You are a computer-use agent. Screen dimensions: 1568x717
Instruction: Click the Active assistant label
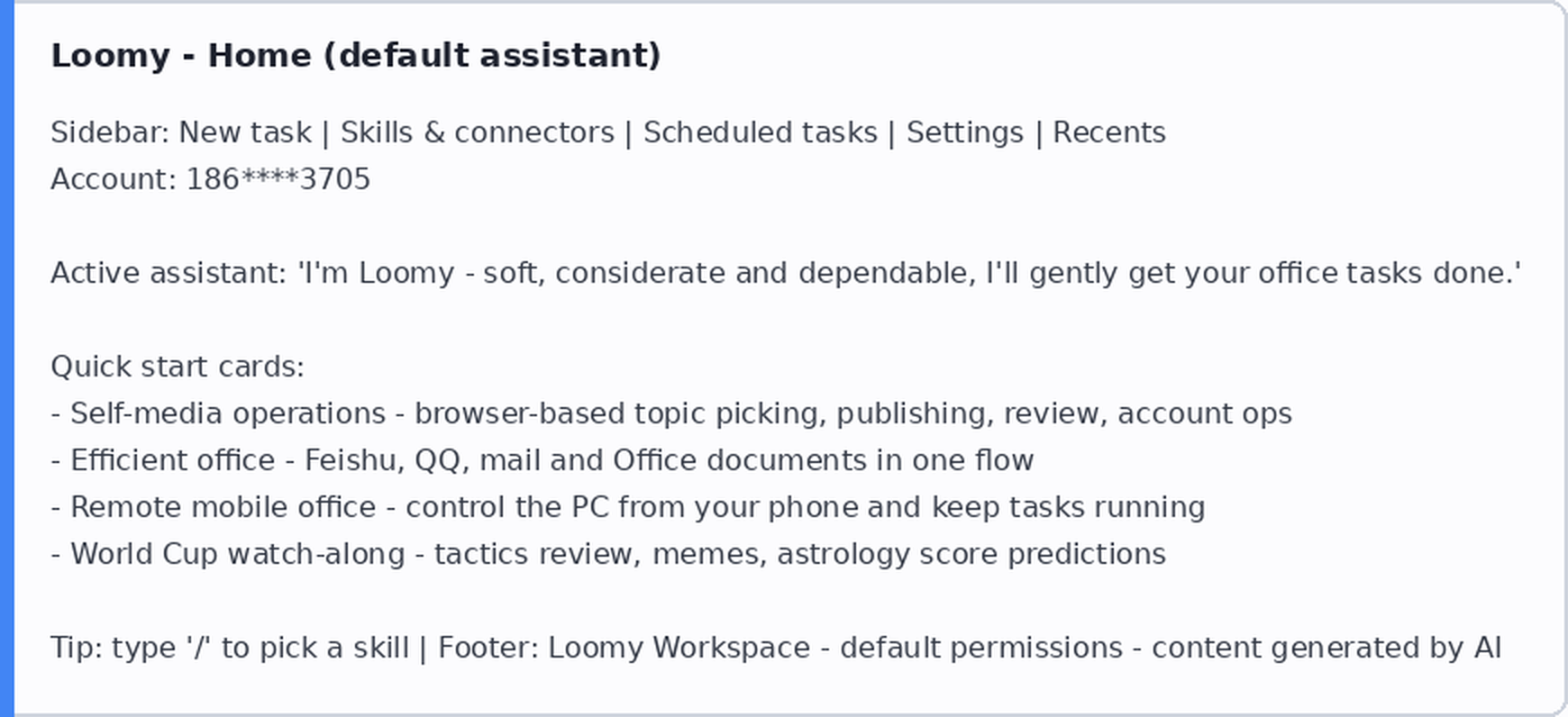[x=169, y=273]
